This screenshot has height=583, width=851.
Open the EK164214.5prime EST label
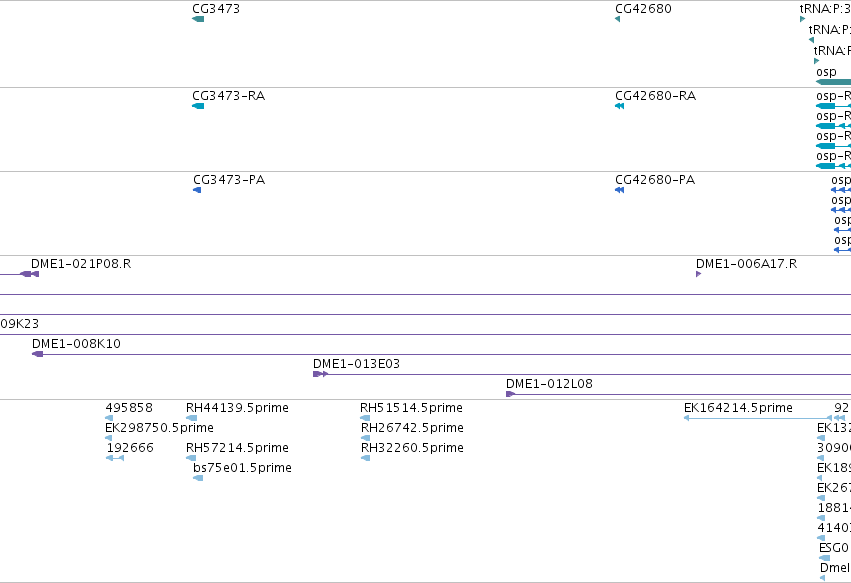[738, 408]
